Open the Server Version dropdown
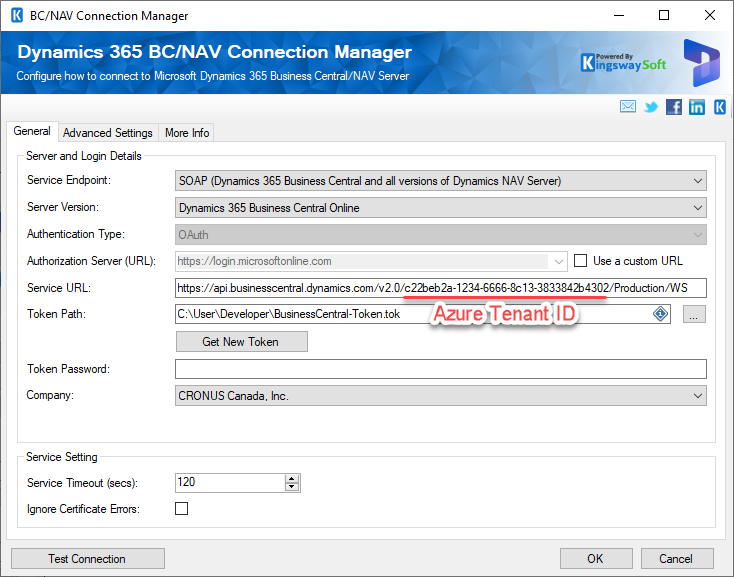The height and width of the screenshot is (577, 734). (x=441, y=208)
